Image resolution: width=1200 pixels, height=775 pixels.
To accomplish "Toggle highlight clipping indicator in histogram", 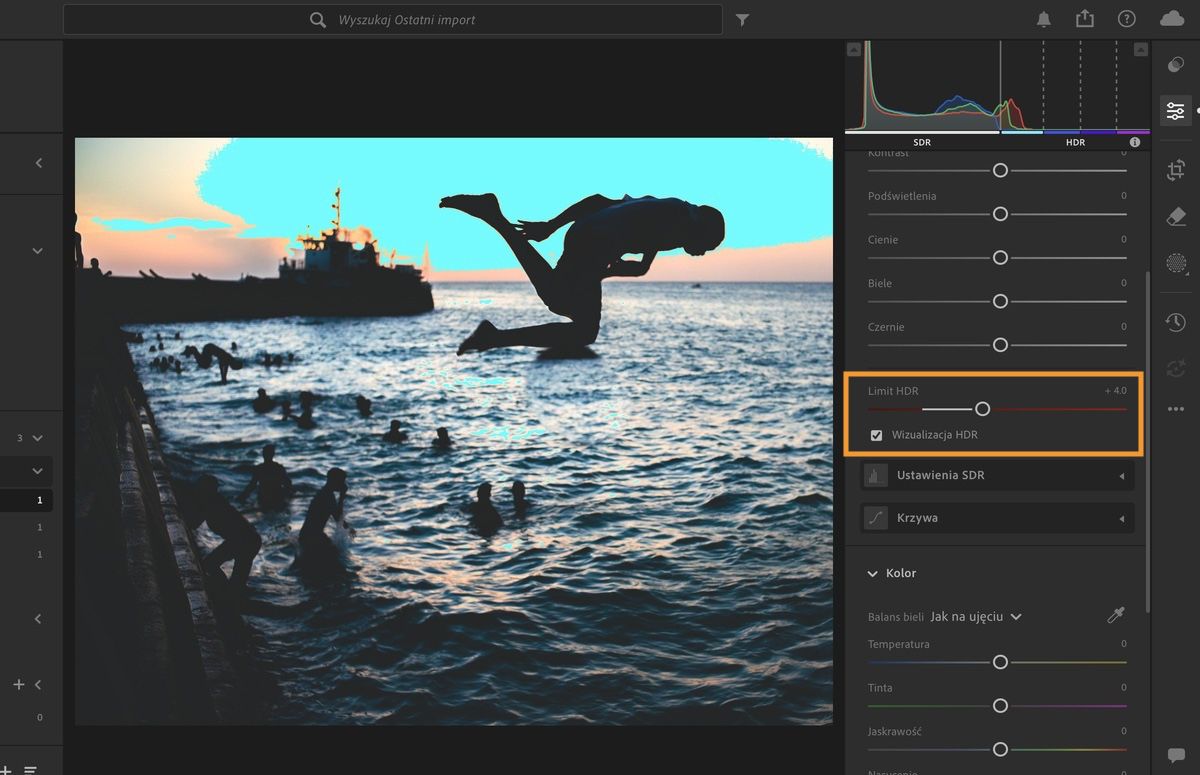I will point(1140,49).
